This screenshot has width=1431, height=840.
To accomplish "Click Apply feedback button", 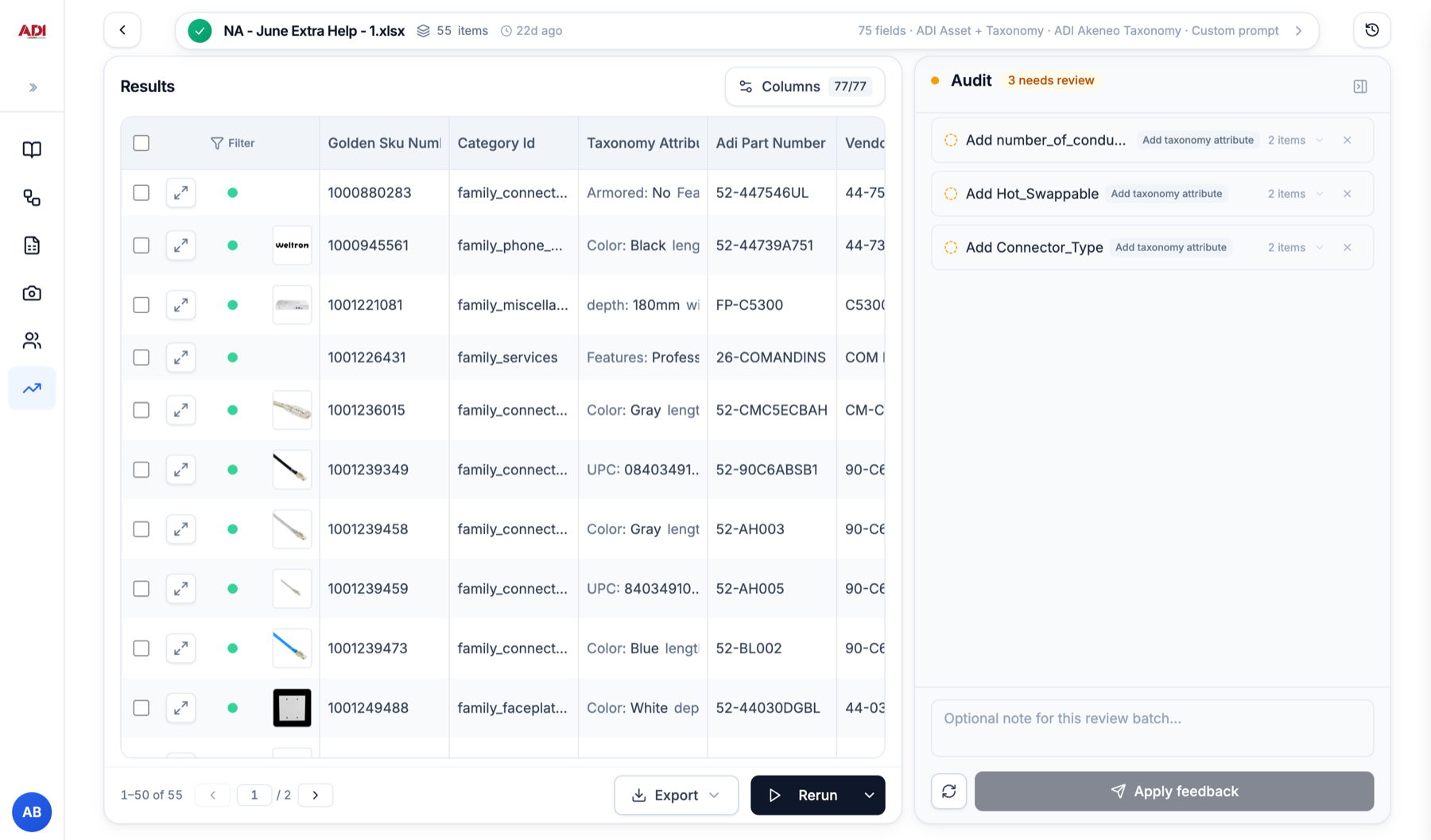I will tap(1174, 792).
